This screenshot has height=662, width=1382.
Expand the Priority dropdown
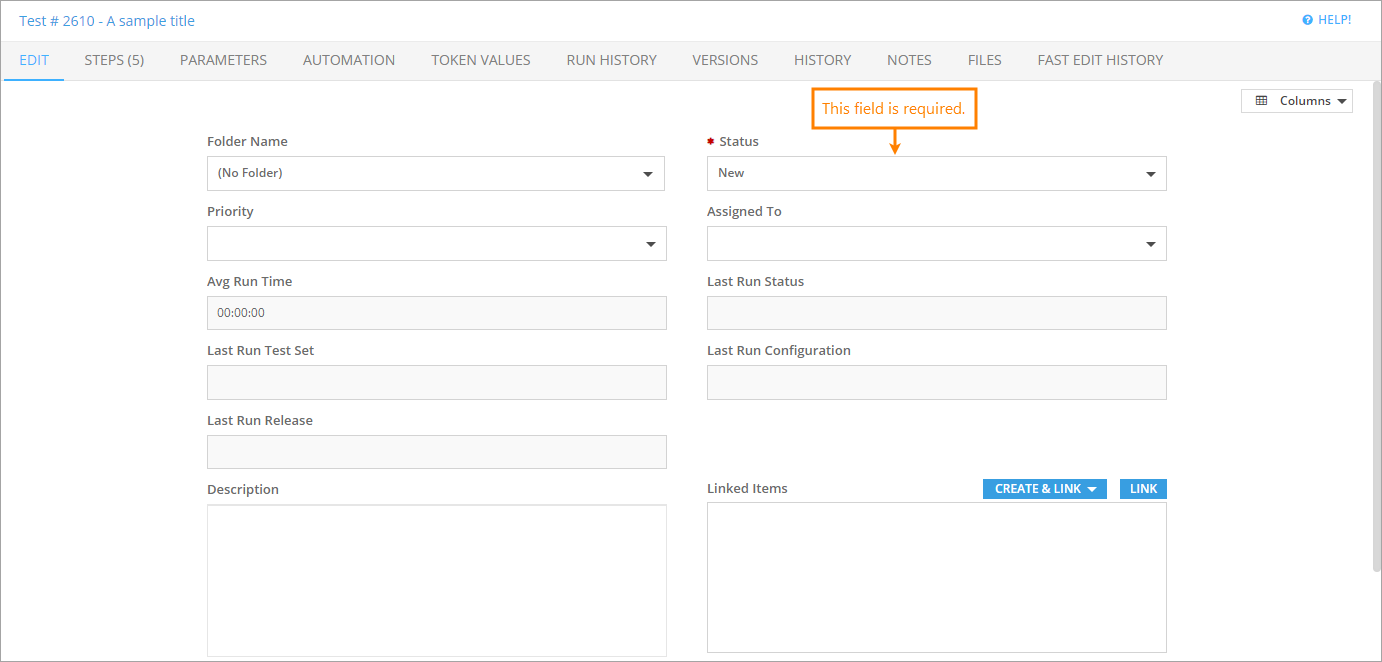(x=436, y=243)
